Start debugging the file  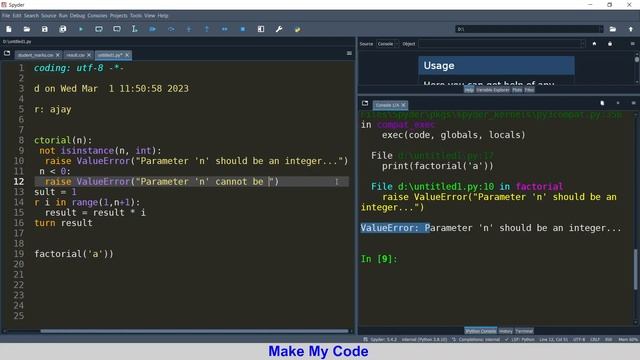153,29
